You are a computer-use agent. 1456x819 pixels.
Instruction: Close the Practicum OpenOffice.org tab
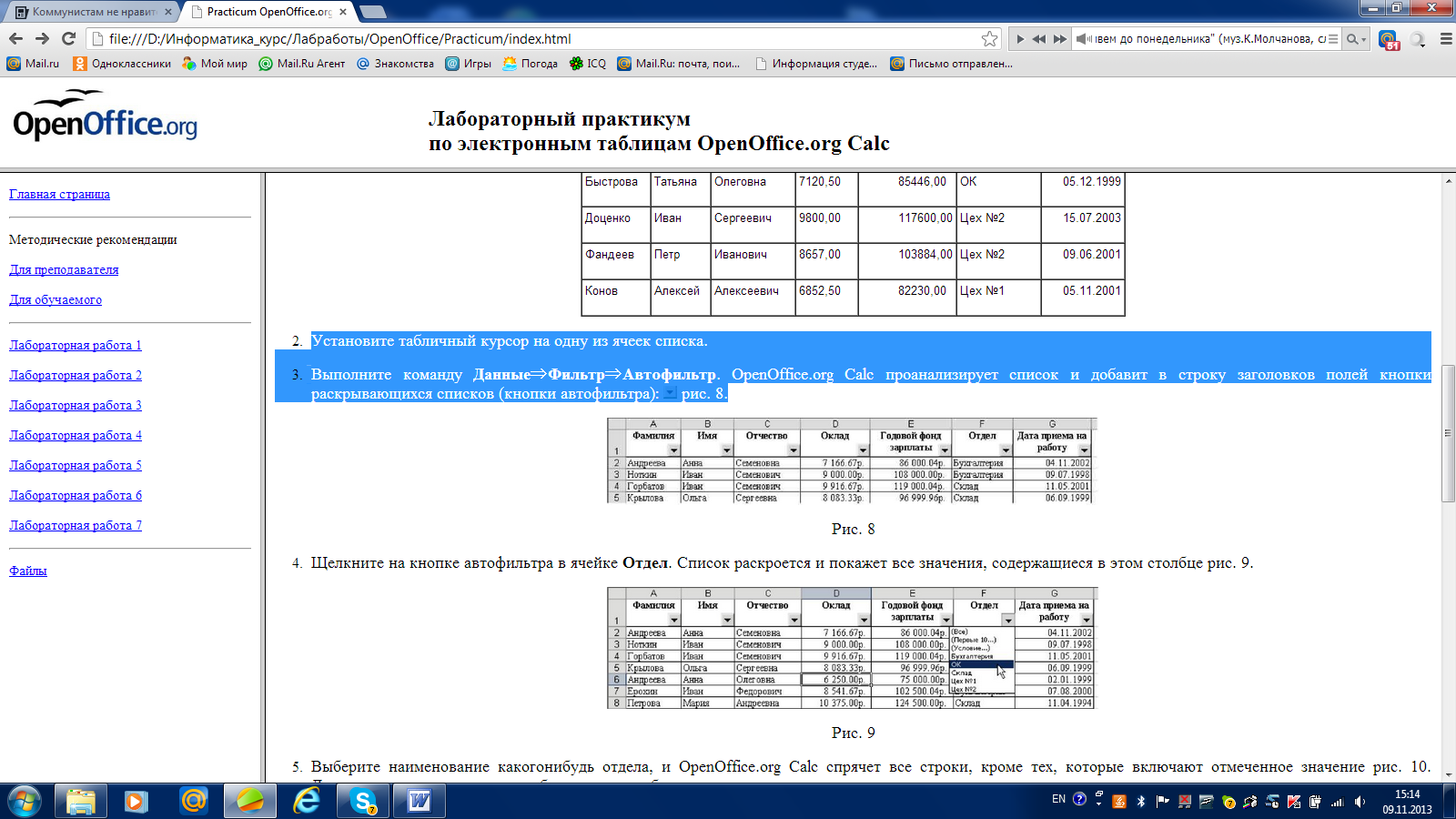[343, 12]
